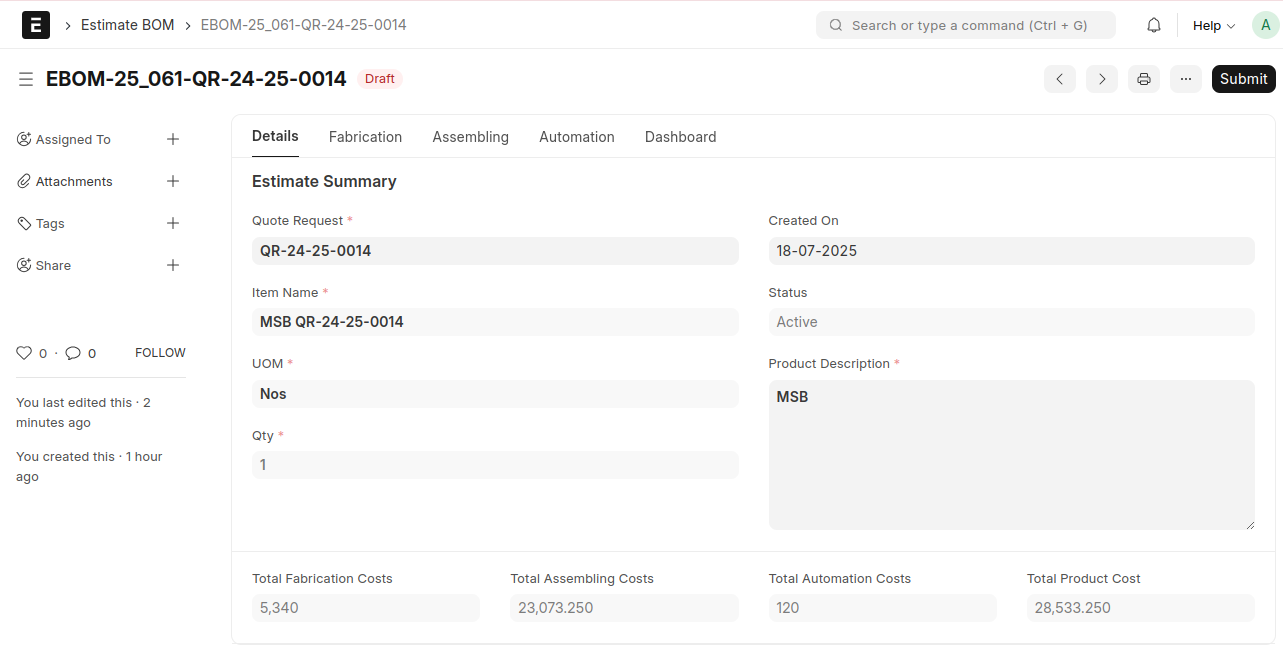Add an attachment using plus icon
This screenshot has width=1283, height=663.
pyautogui.click(x=173, y=182)
